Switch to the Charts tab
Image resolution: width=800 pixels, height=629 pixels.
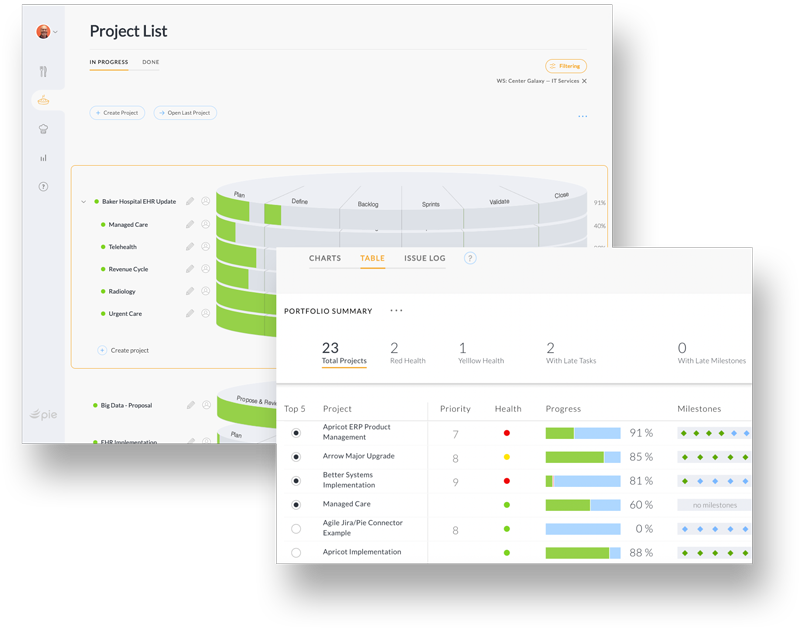[x=325, y=259]
